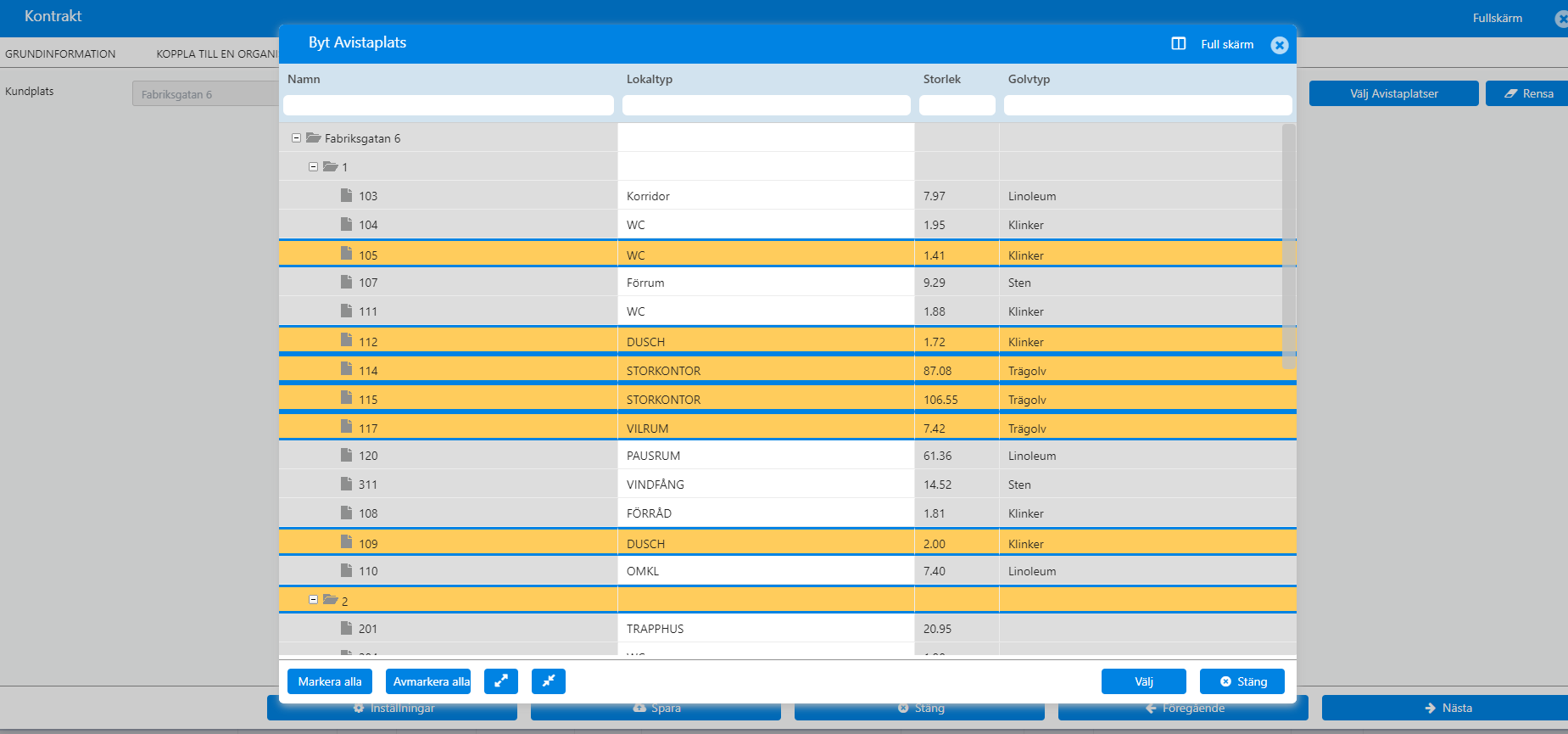Click the split-view icon beside Full skärm
This screenshot has width=1568, height=734.
[1179, 44]
